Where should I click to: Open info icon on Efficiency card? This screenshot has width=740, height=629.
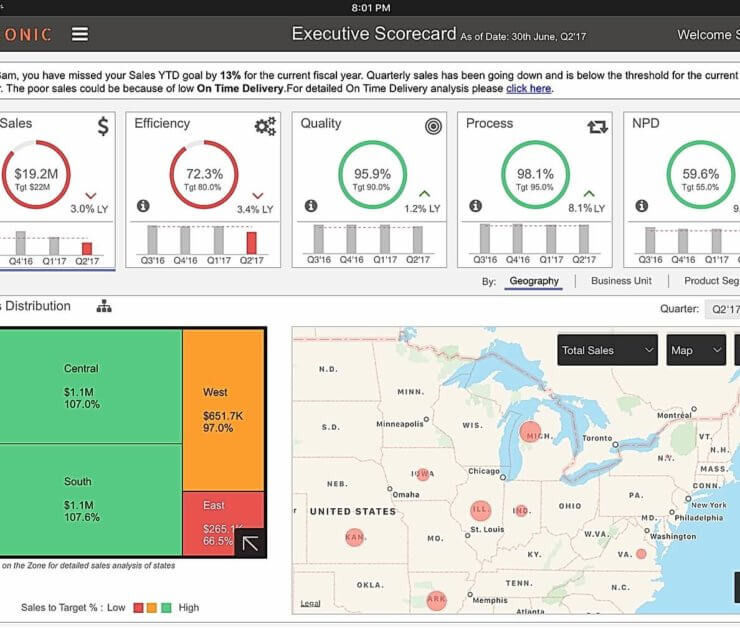143,206
